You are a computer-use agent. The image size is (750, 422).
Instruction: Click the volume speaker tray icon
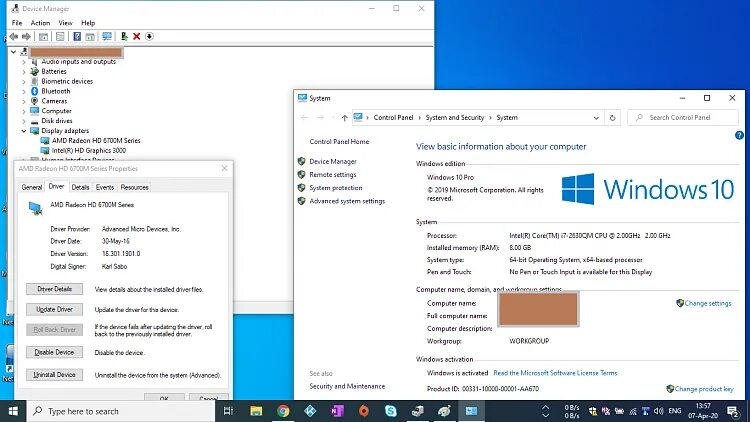tap(659, 411)
